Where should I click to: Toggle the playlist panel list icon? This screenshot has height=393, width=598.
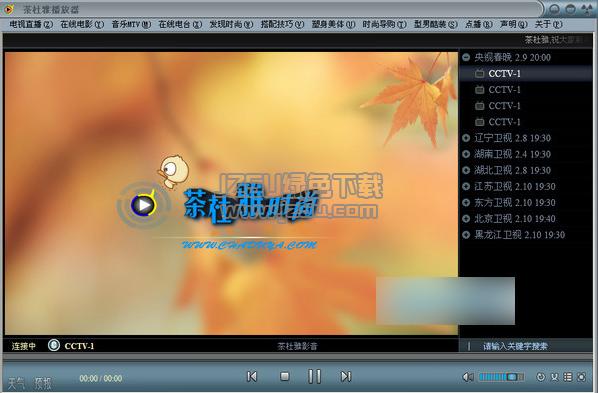[x=568, y=377]
